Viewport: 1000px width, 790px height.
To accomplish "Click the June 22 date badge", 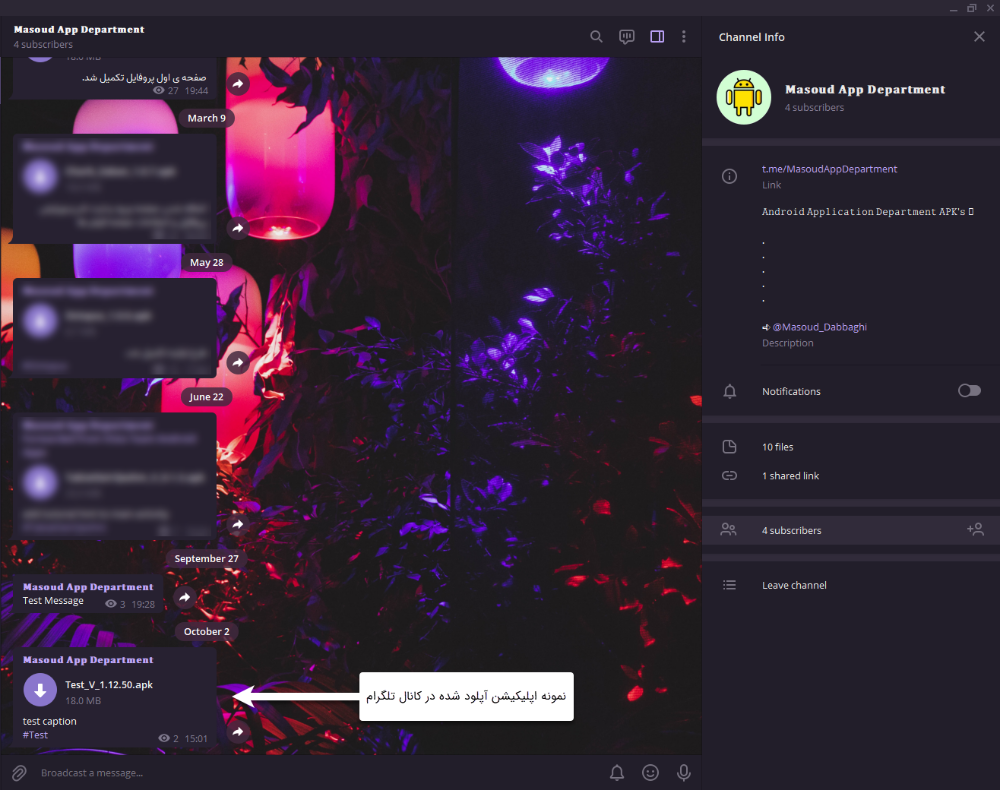I will (206, 397).
